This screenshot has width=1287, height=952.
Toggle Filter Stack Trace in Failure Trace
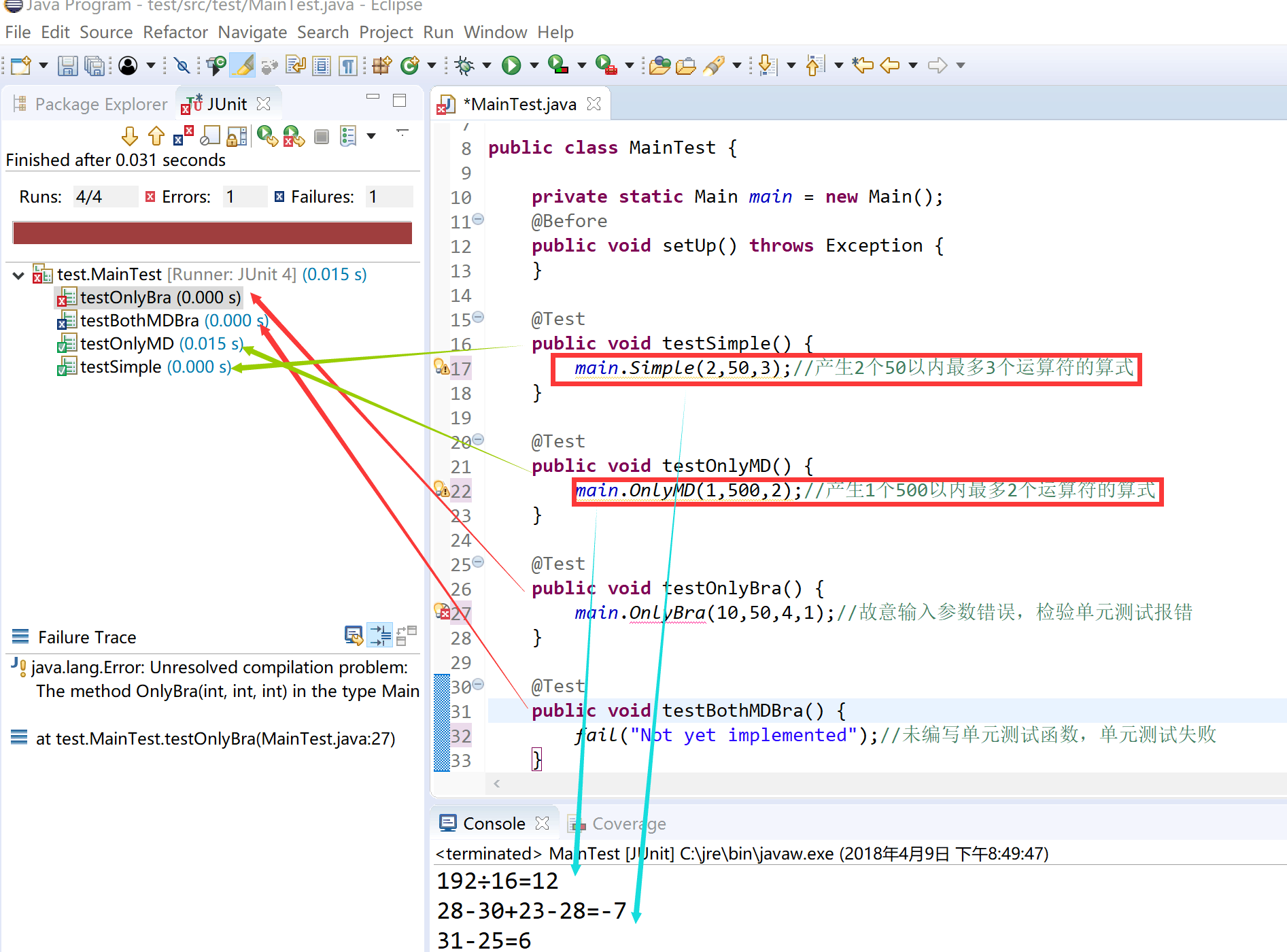(x=380, y=636)
